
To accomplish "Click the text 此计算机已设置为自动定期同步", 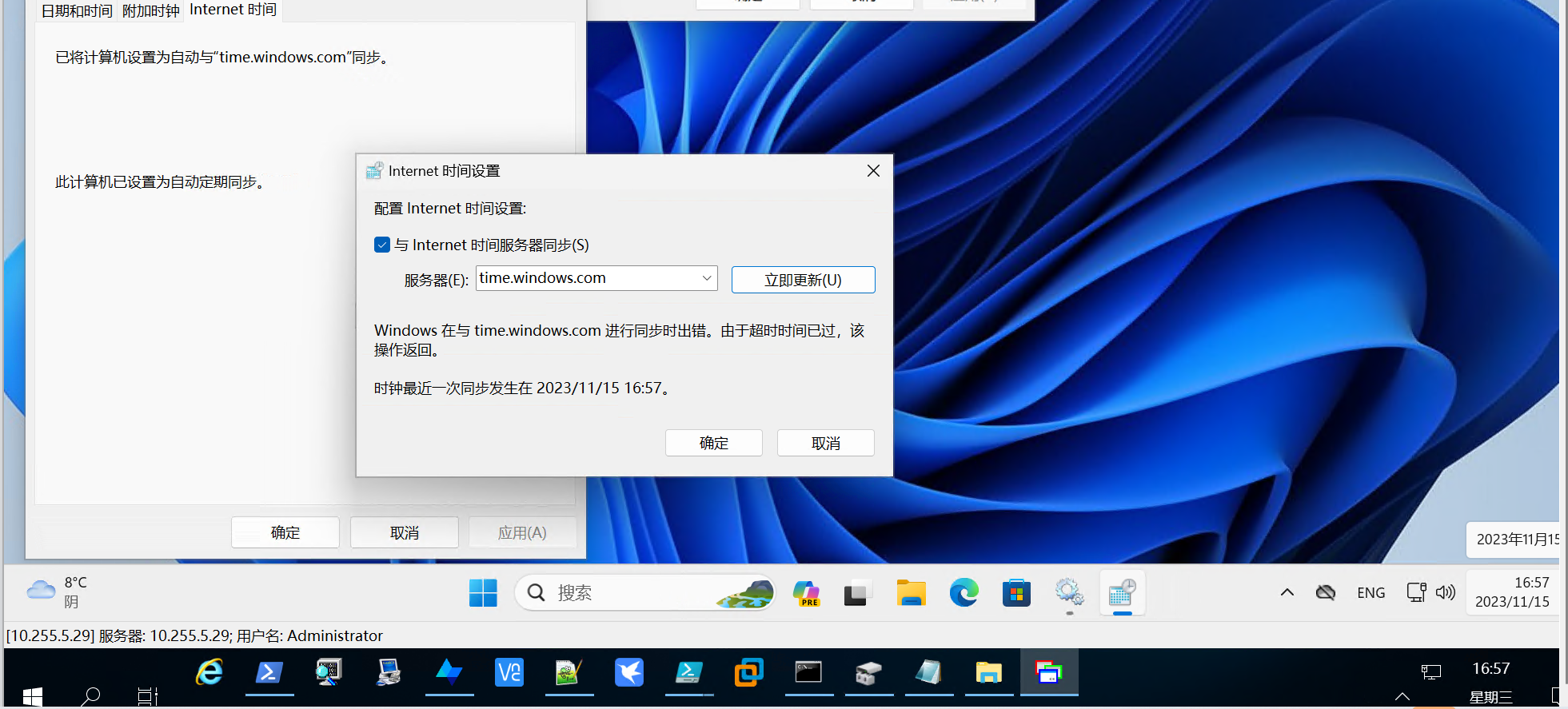I will [x=160, y=182].
